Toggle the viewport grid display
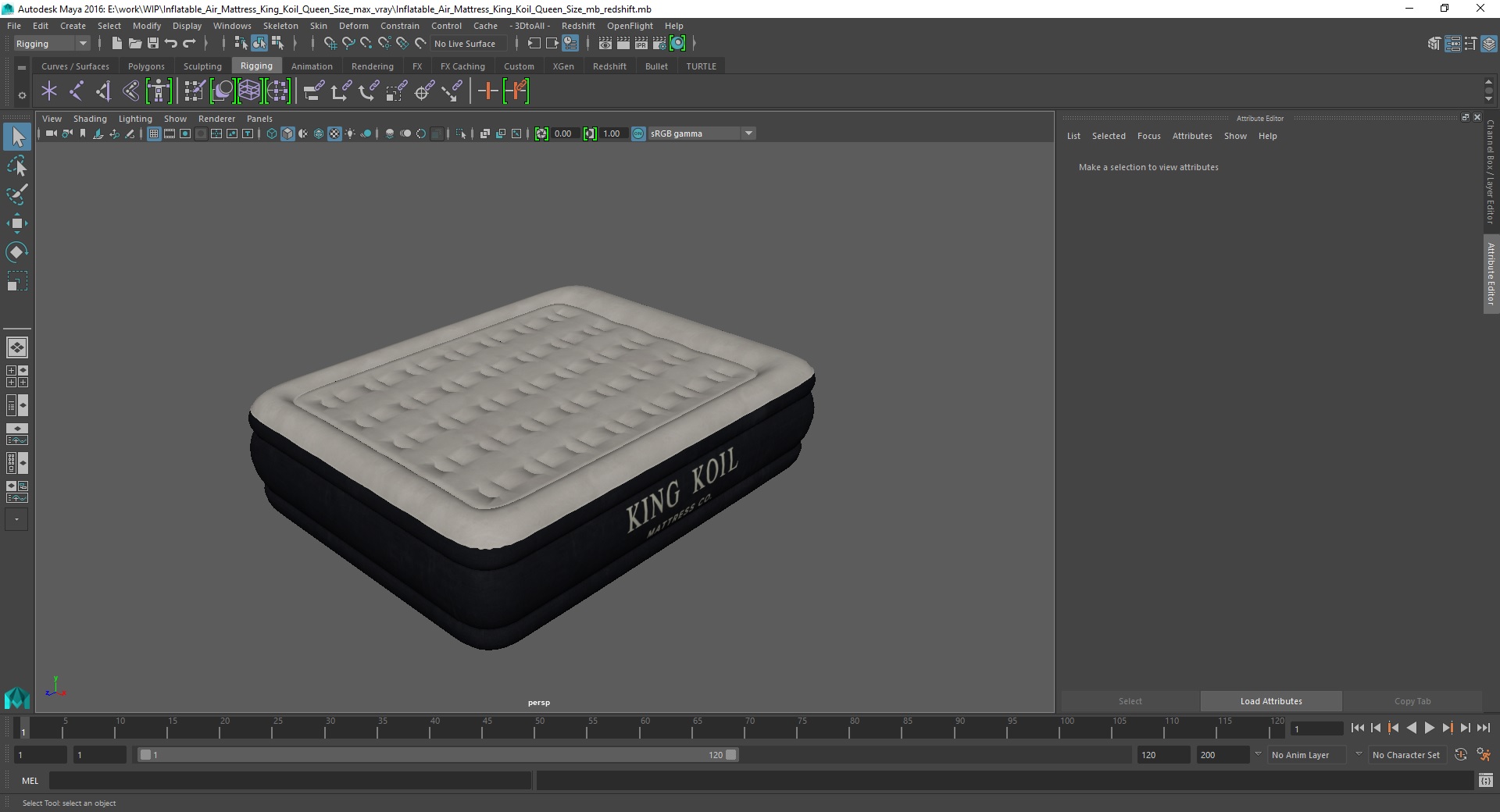 [154, 134]
